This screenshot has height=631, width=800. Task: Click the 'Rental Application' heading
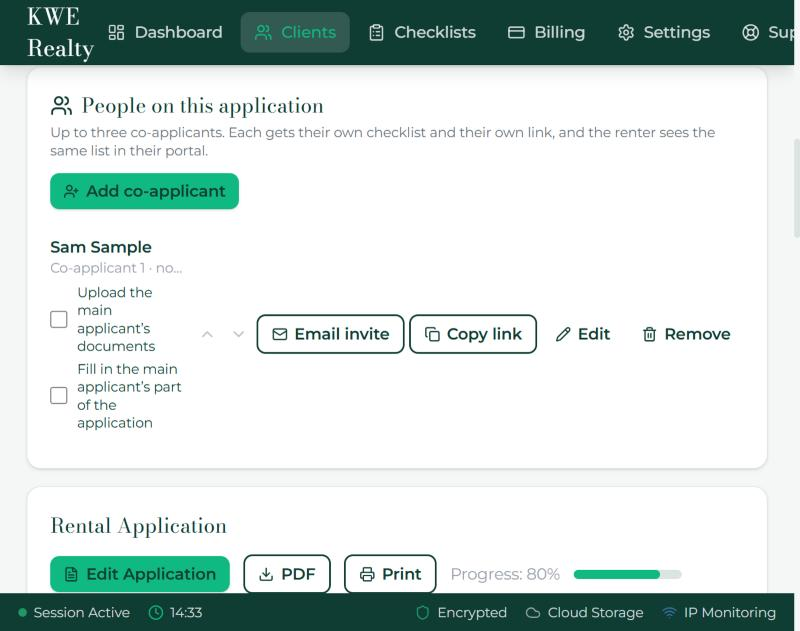139,526
